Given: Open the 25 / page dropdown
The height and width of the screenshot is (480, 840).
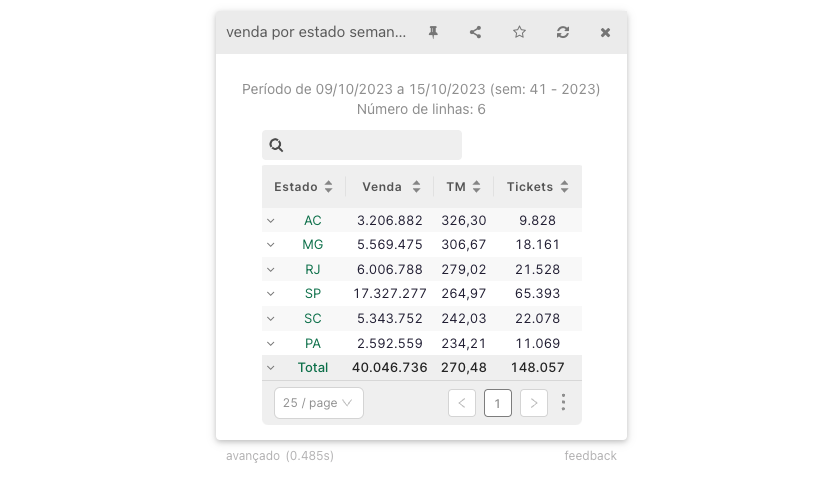Looking at the screenshot, I should click(x=318, y=403).
